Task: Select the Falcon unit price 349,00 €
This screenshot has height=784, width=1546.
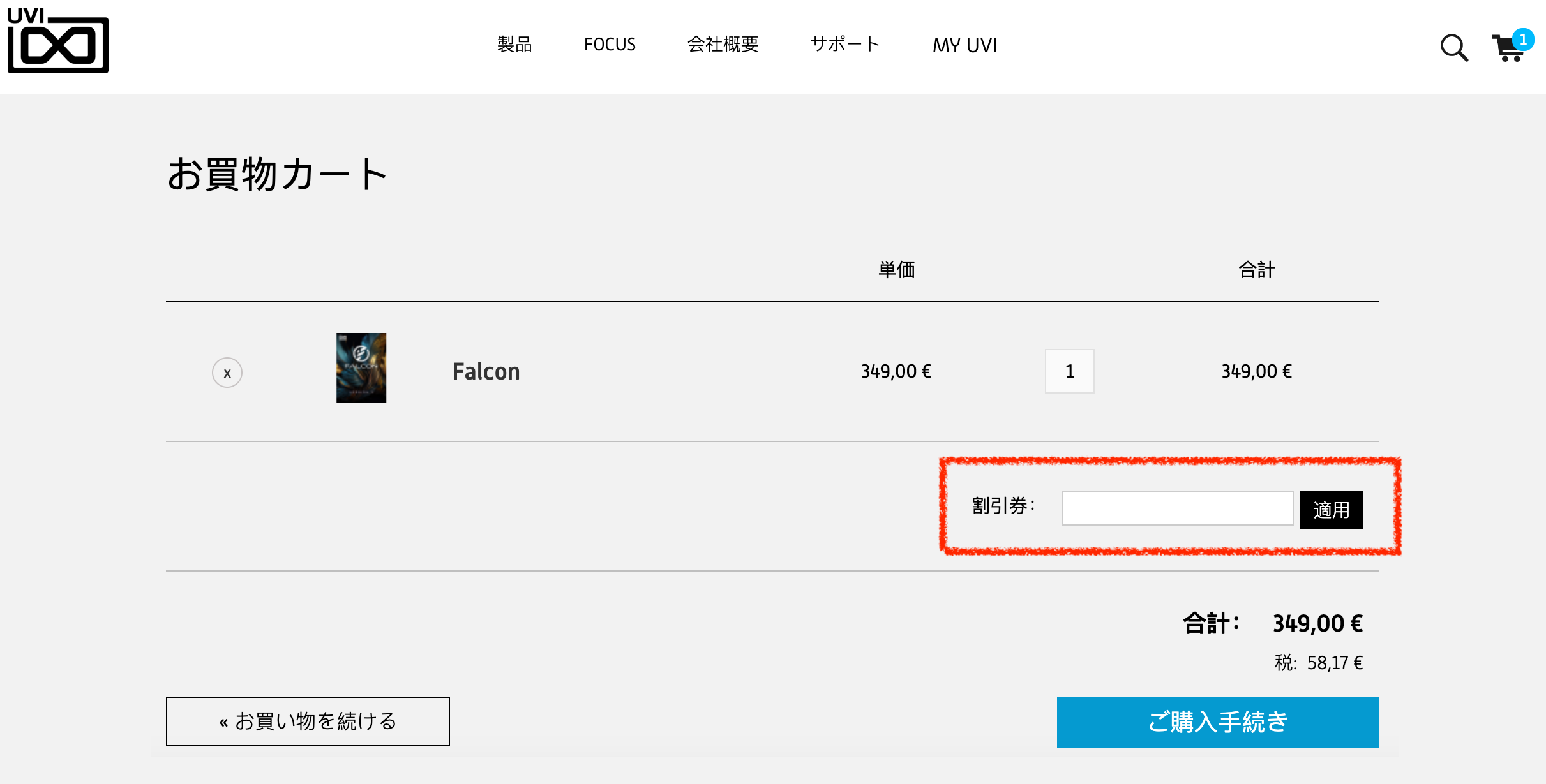Action: 896,371
